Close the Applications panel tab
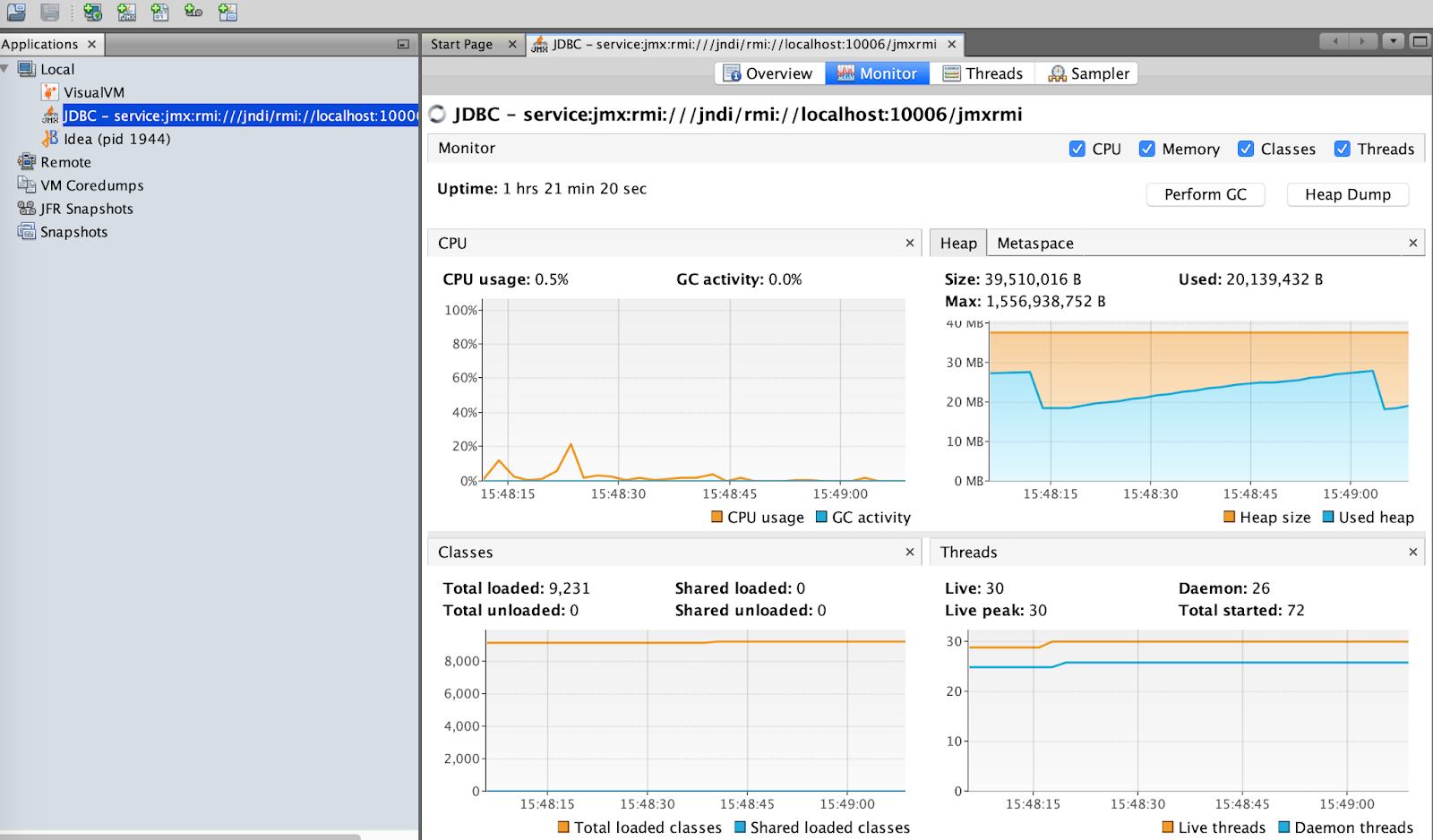Screen dimensions: 1433x840 pos(91,44)
